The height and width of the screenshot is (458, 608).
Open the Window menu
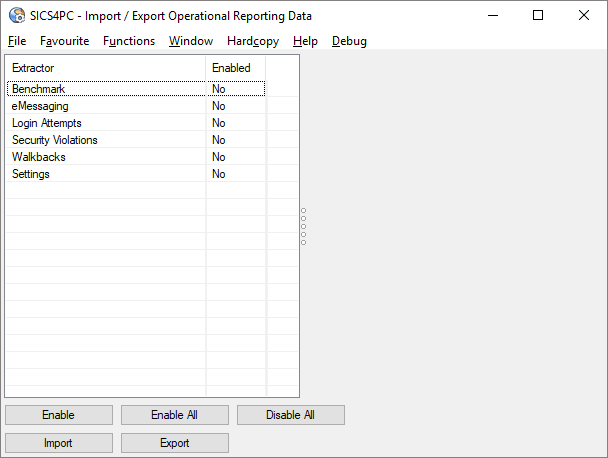(x=191, y=41)
